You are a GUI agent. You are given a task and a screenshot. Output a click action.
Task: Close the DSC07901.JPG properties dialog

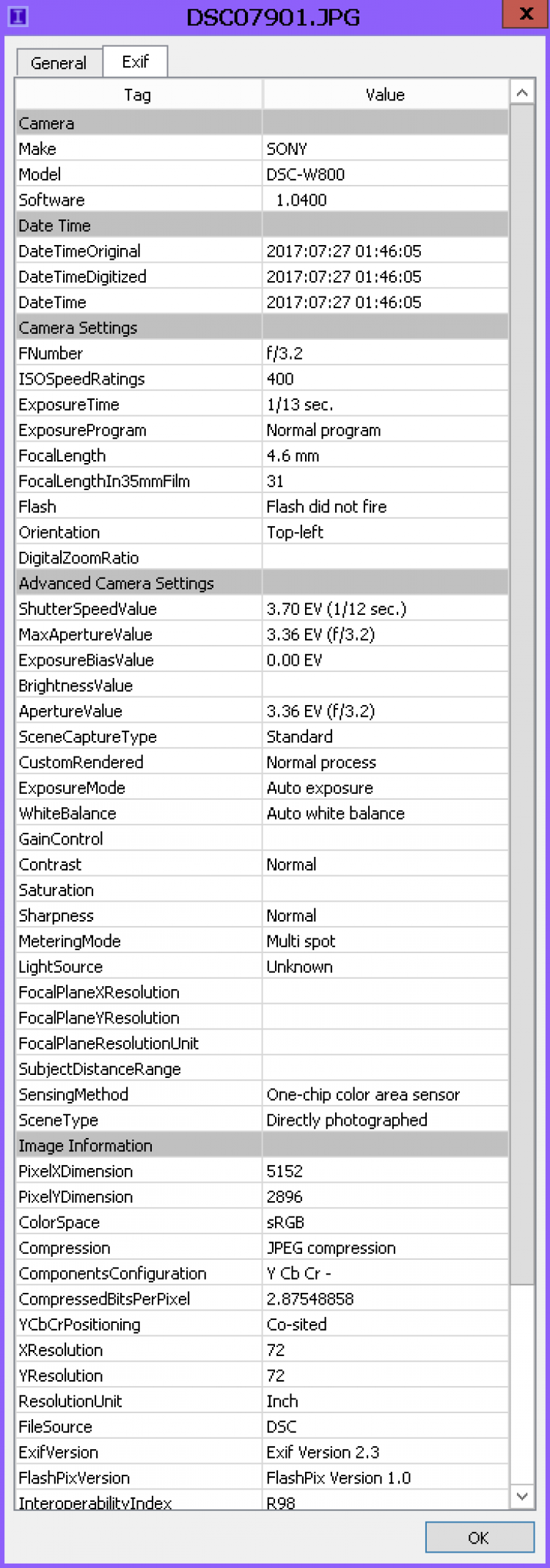click(527, 14)
